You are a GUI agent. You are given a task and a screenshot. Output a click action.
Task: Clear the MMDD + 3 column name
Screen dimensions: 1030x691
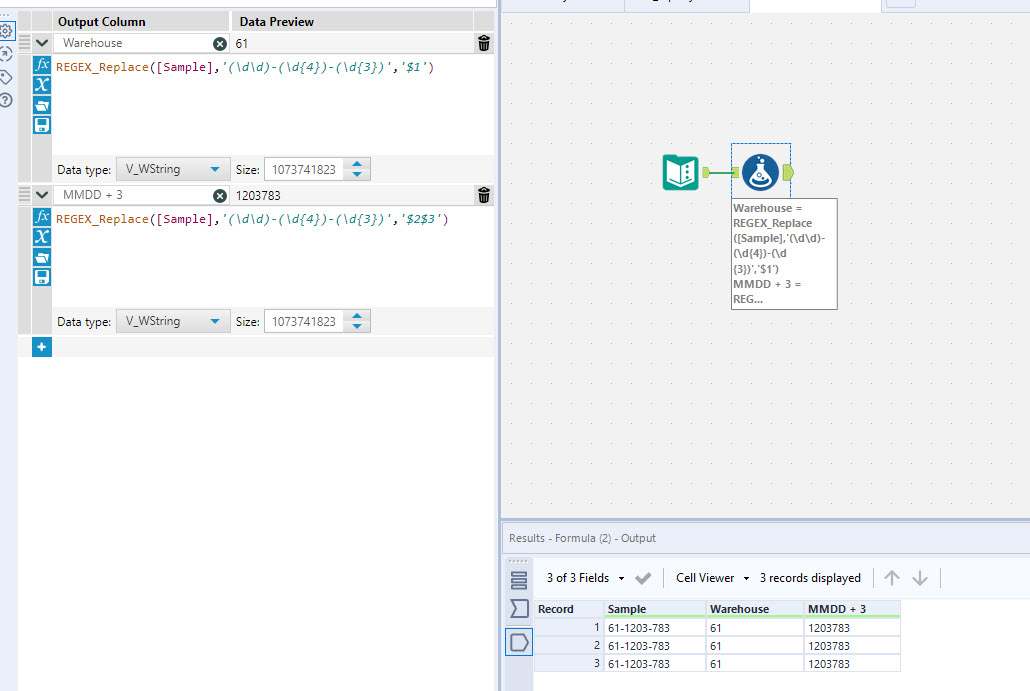219,195
